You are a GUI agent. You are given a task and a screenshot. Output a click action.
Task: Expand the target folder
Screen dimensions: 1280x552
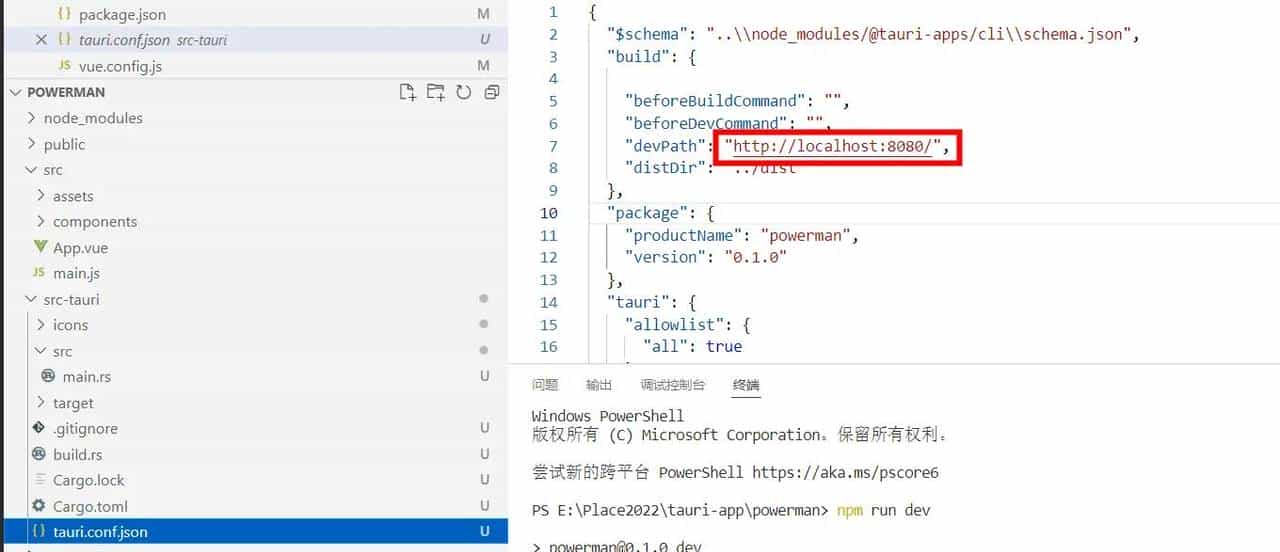click(x=41, y=403)
